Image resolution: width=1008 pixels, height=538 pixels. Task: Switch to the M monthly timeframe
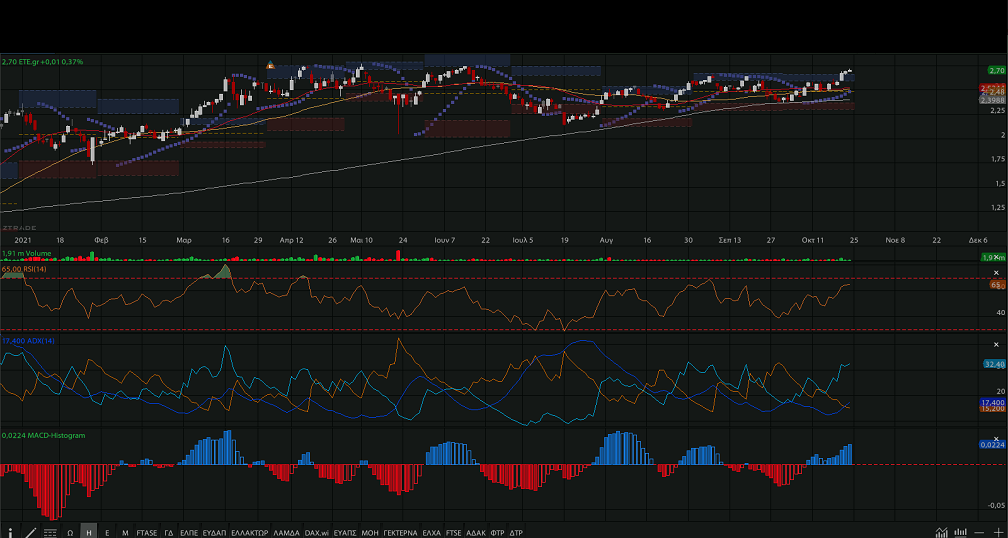[125, 533]
